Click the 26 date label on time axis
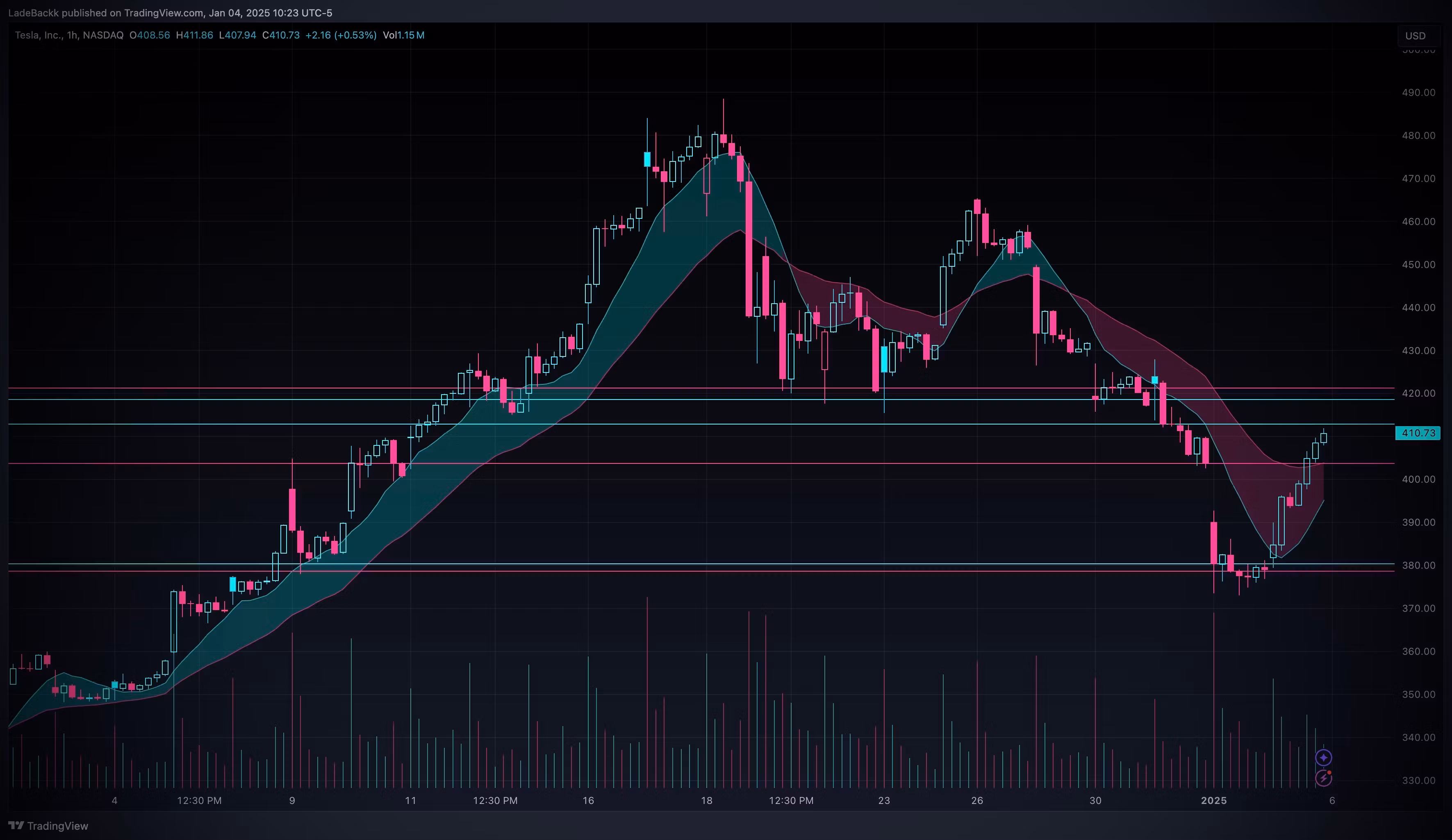 click(x=977, y=800)
